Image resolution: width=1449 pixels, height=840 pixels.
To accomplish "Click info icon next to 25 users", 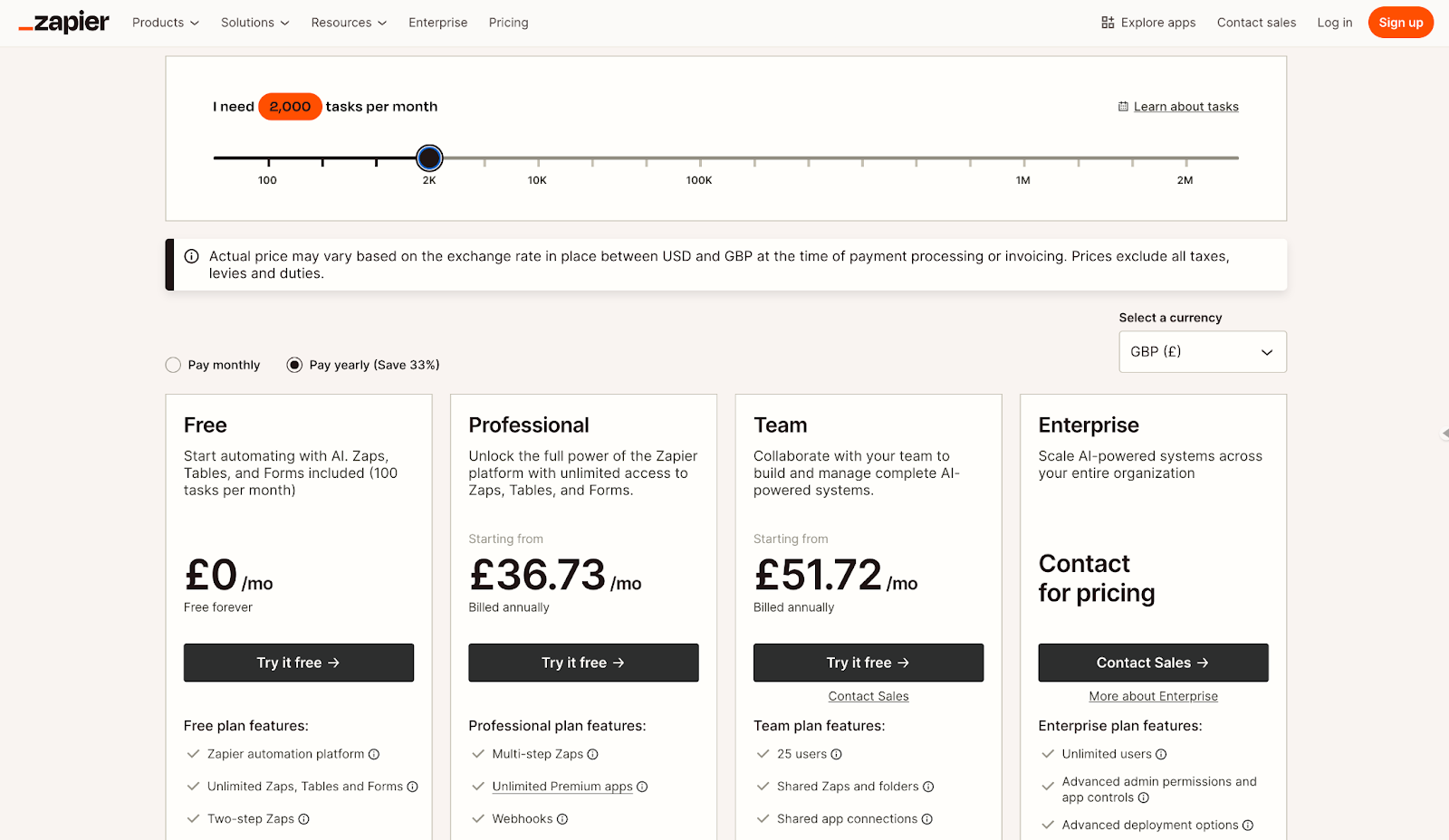I will tap(836, 754).
